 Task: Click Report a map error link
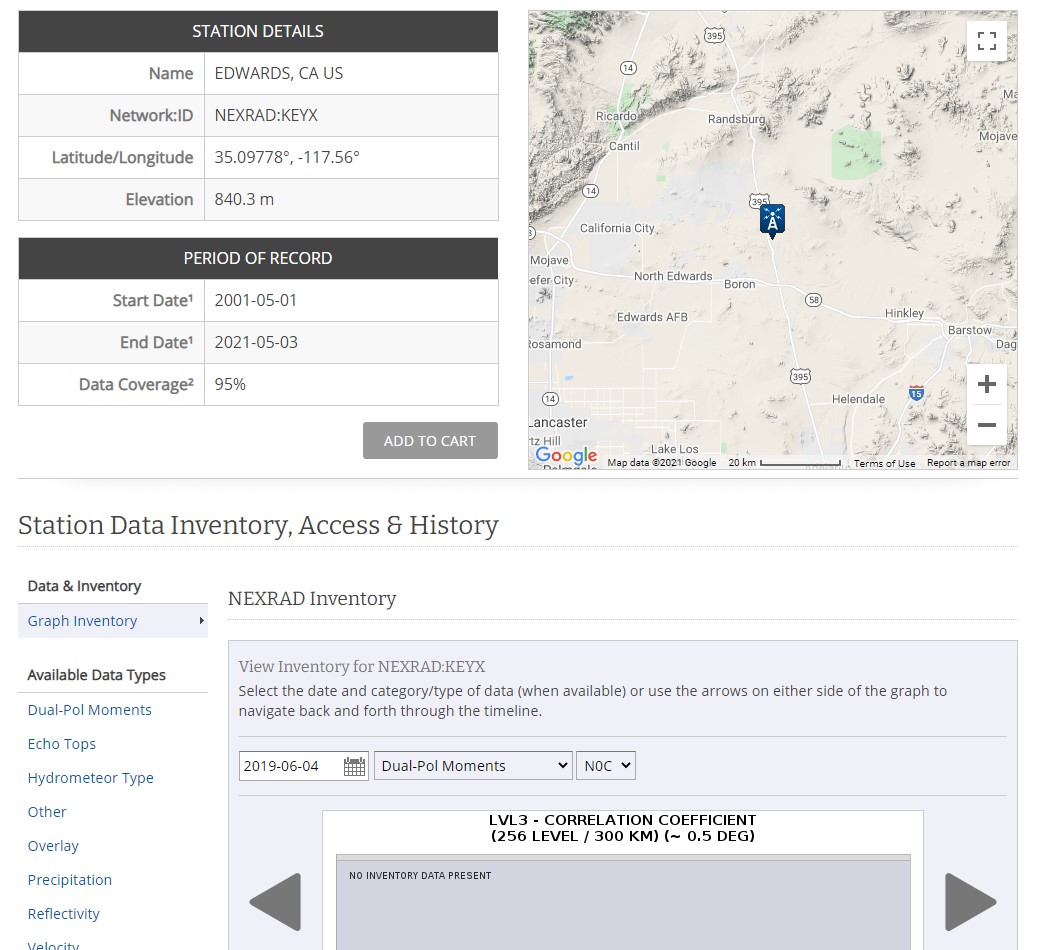[968, 463]
